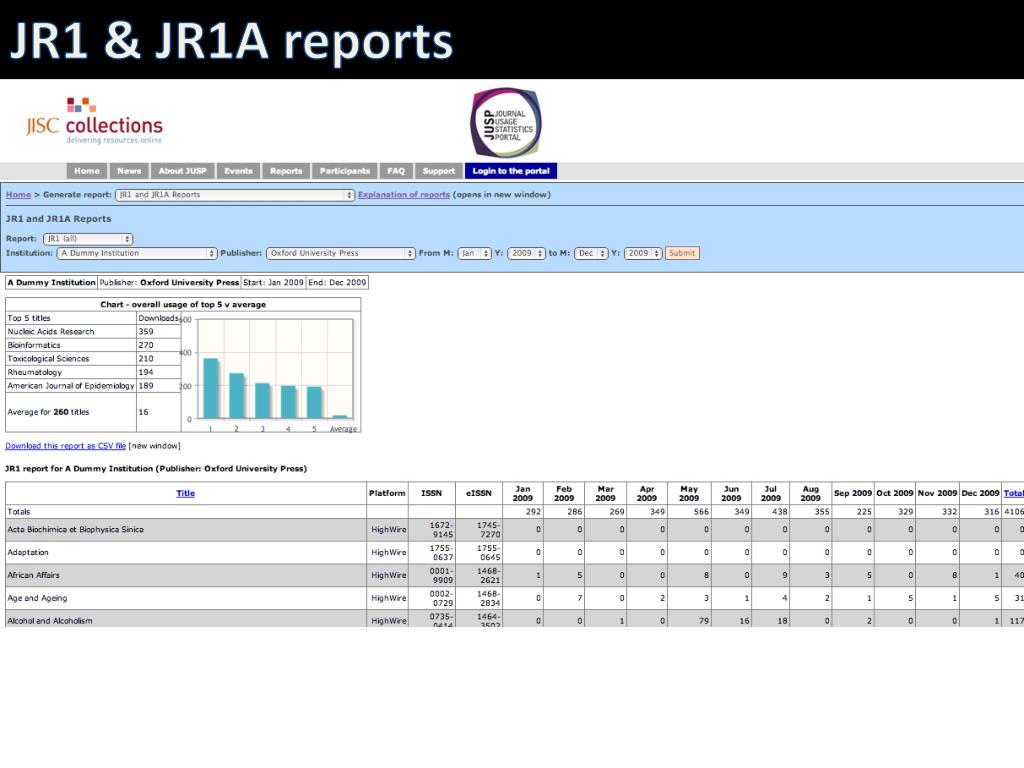Click the first bar in usage chart

(x=211, y=389)
